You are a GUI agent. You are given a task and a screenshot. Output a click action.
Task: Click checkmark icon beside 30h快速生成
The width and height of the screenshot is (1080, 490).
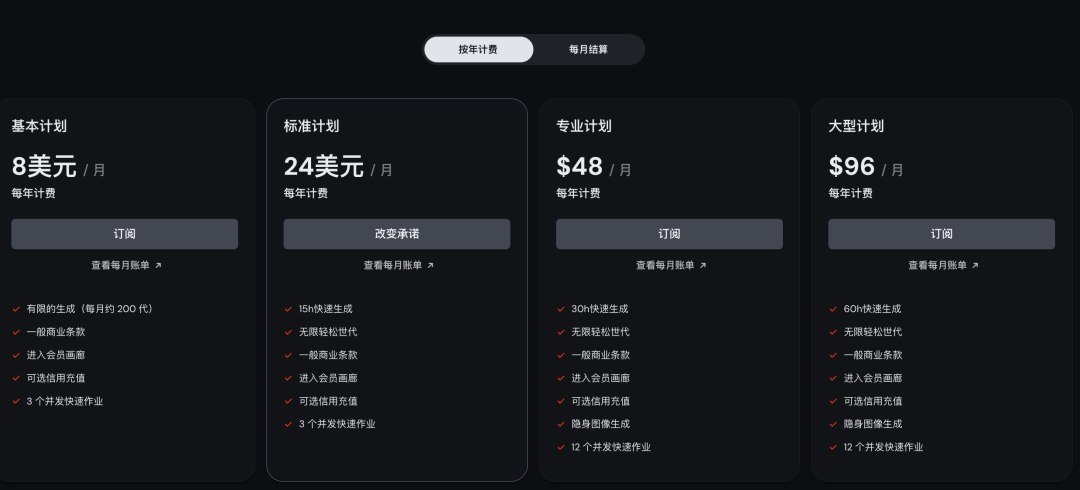pos(561,309)
